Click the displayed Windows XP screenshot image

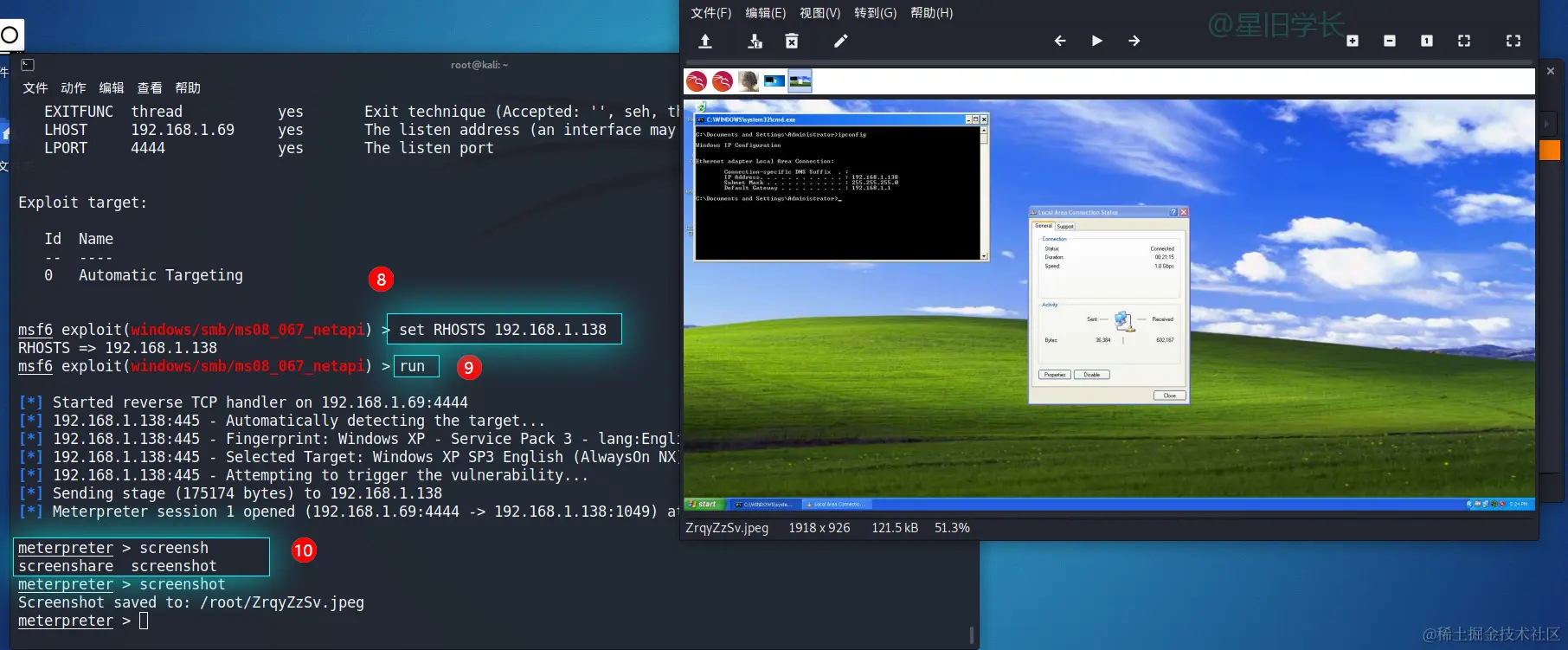pyautogui.click(x=1109, y=305)
